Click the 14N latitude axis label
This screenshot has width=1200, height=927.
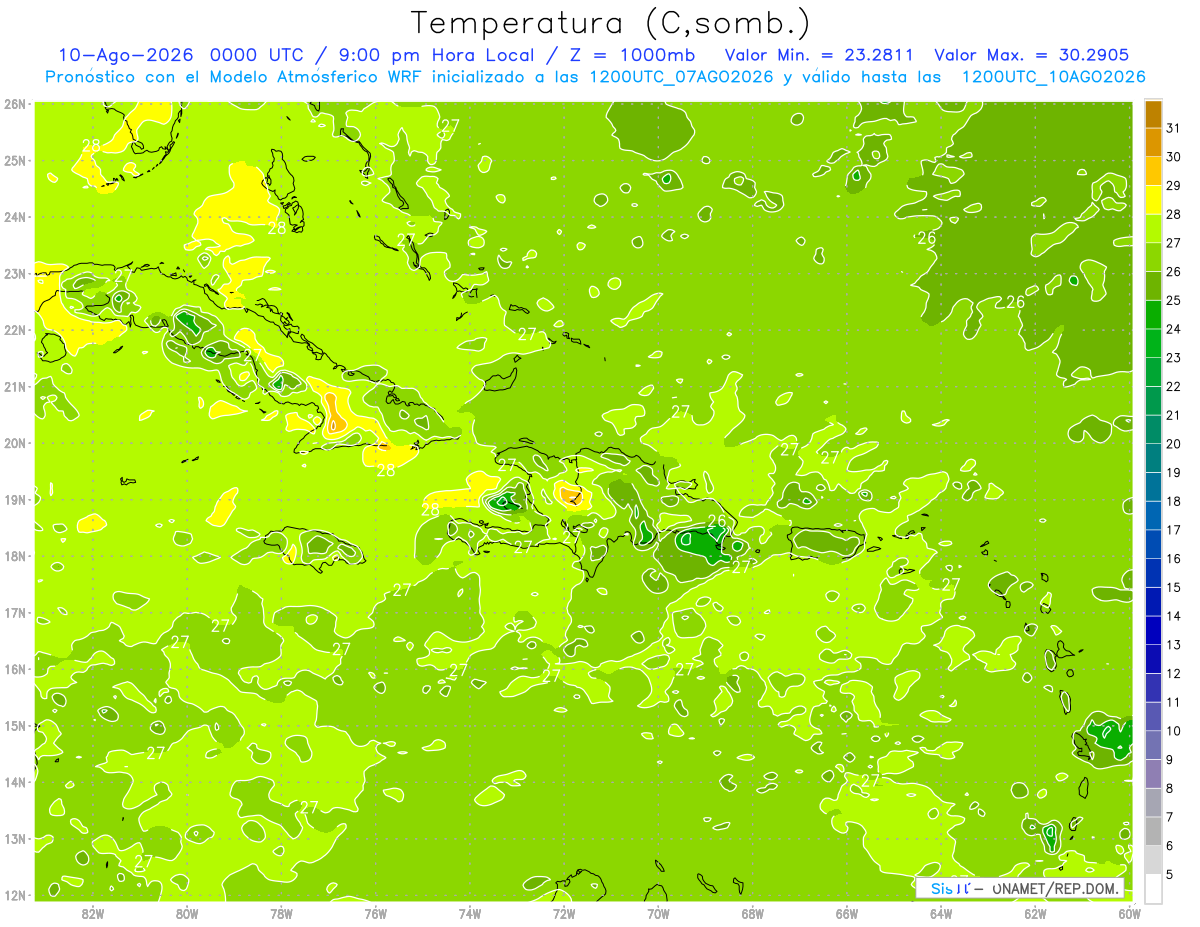(x=15, y=782)
